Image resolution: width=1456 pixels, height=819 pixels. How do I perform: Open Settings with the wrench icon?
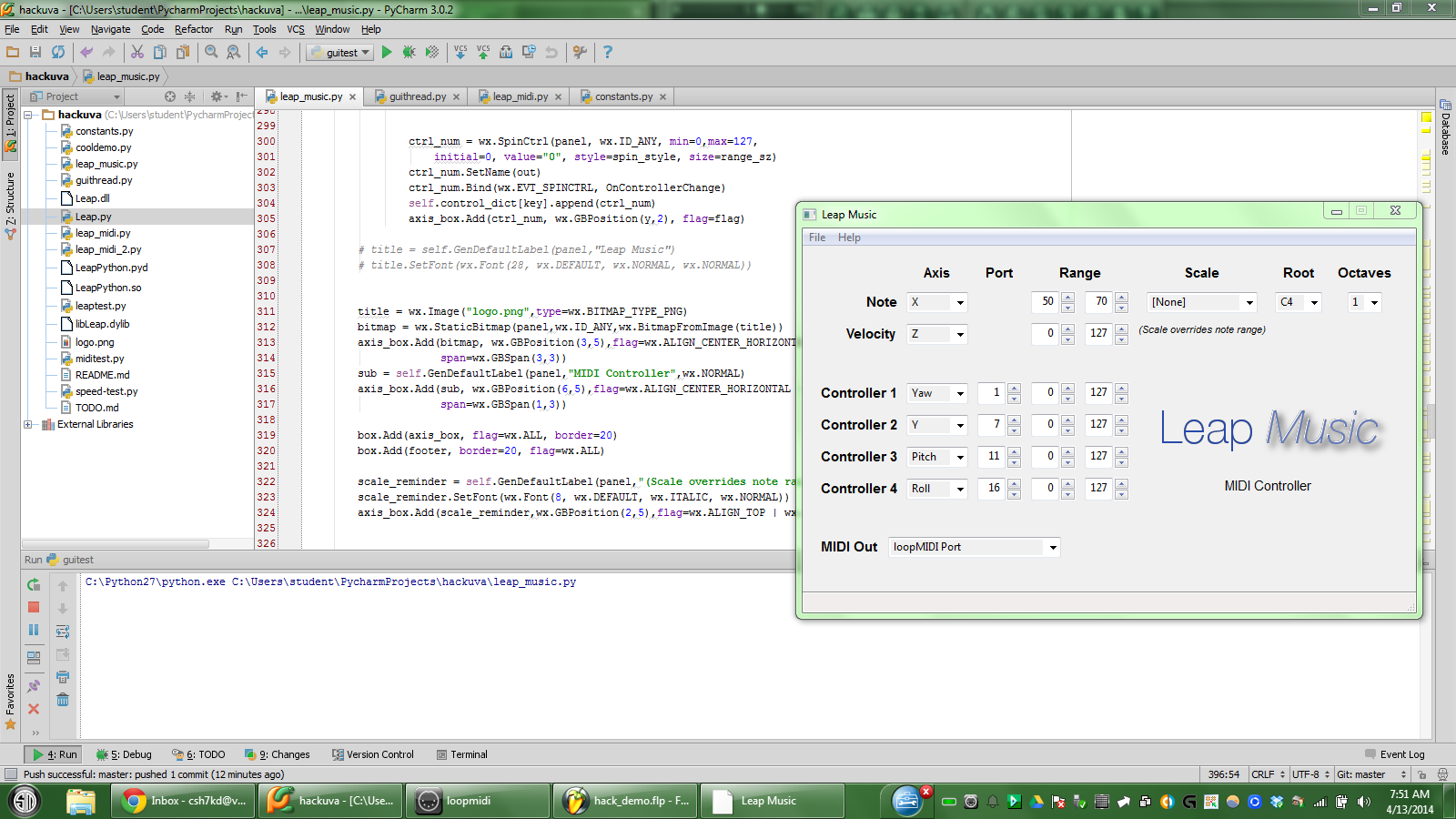tap(580, 53)
